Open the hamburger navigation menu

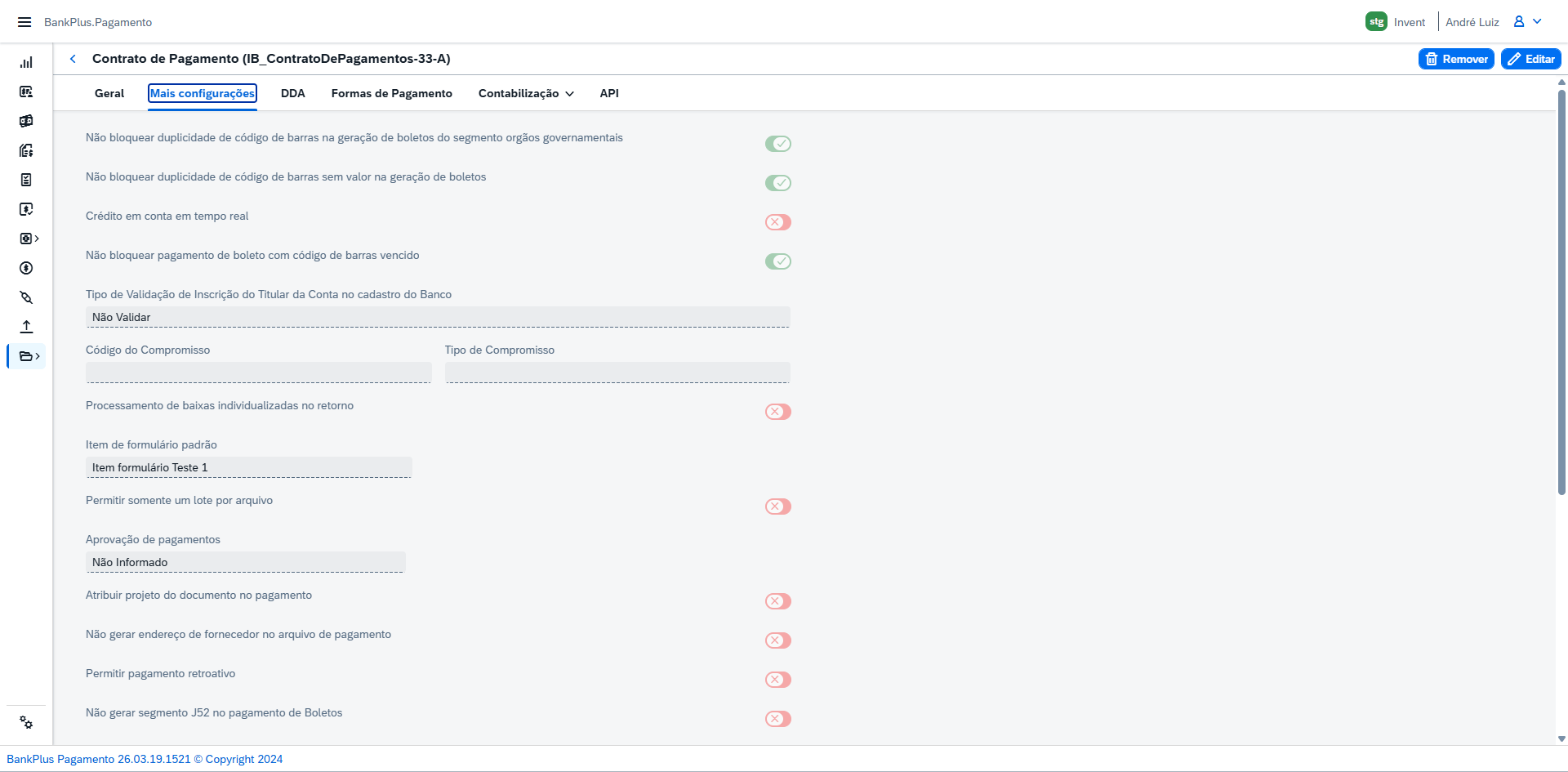point(25,22)
